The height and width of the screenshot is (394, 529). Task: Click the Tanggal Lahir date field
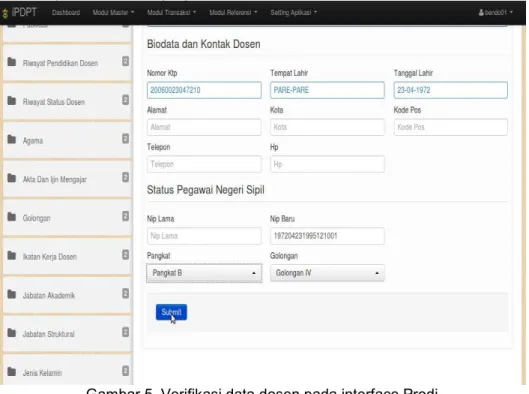(x=450, y=90)
